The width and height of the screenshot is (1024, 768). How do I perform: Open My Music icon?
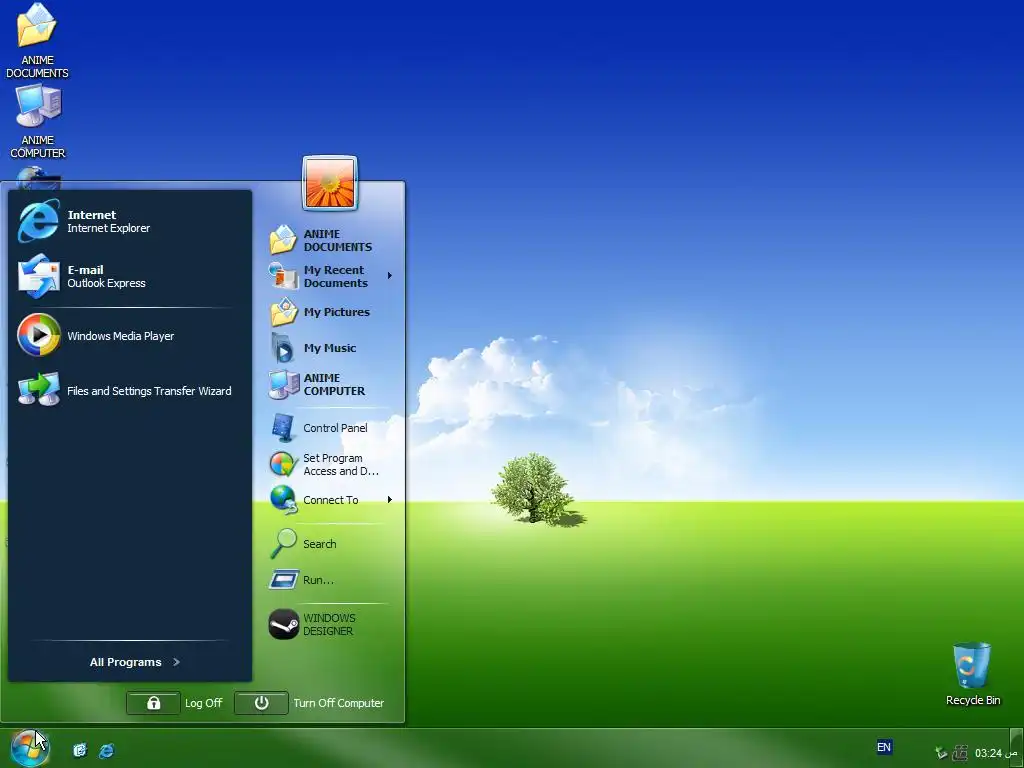pos(283,347)
